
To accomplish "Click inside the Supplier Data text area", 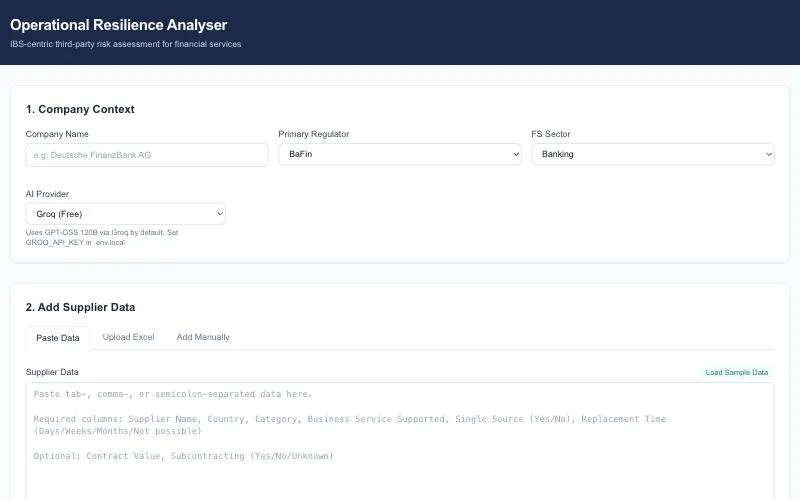I will point(399,441).
